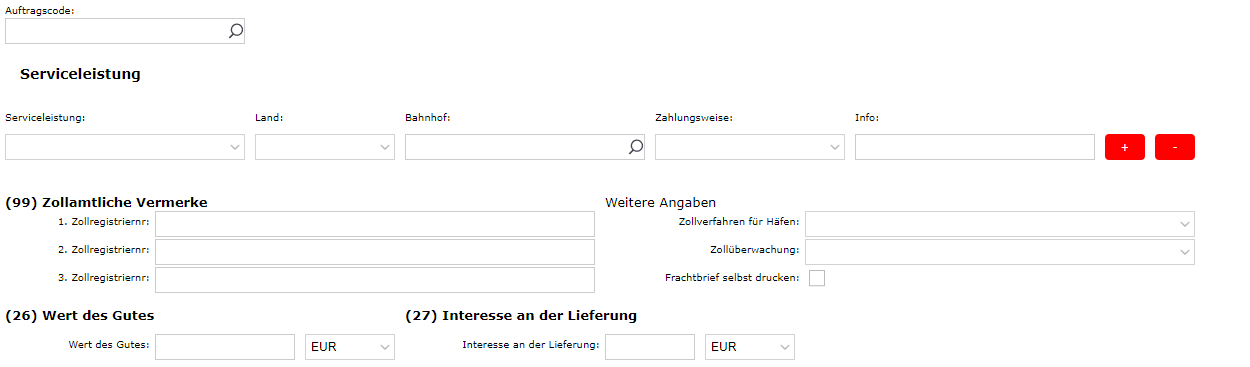Open currency dropdown for Wert des Gutes
Viewport: 1250px width, 367px height.
(x=350, y=347)
